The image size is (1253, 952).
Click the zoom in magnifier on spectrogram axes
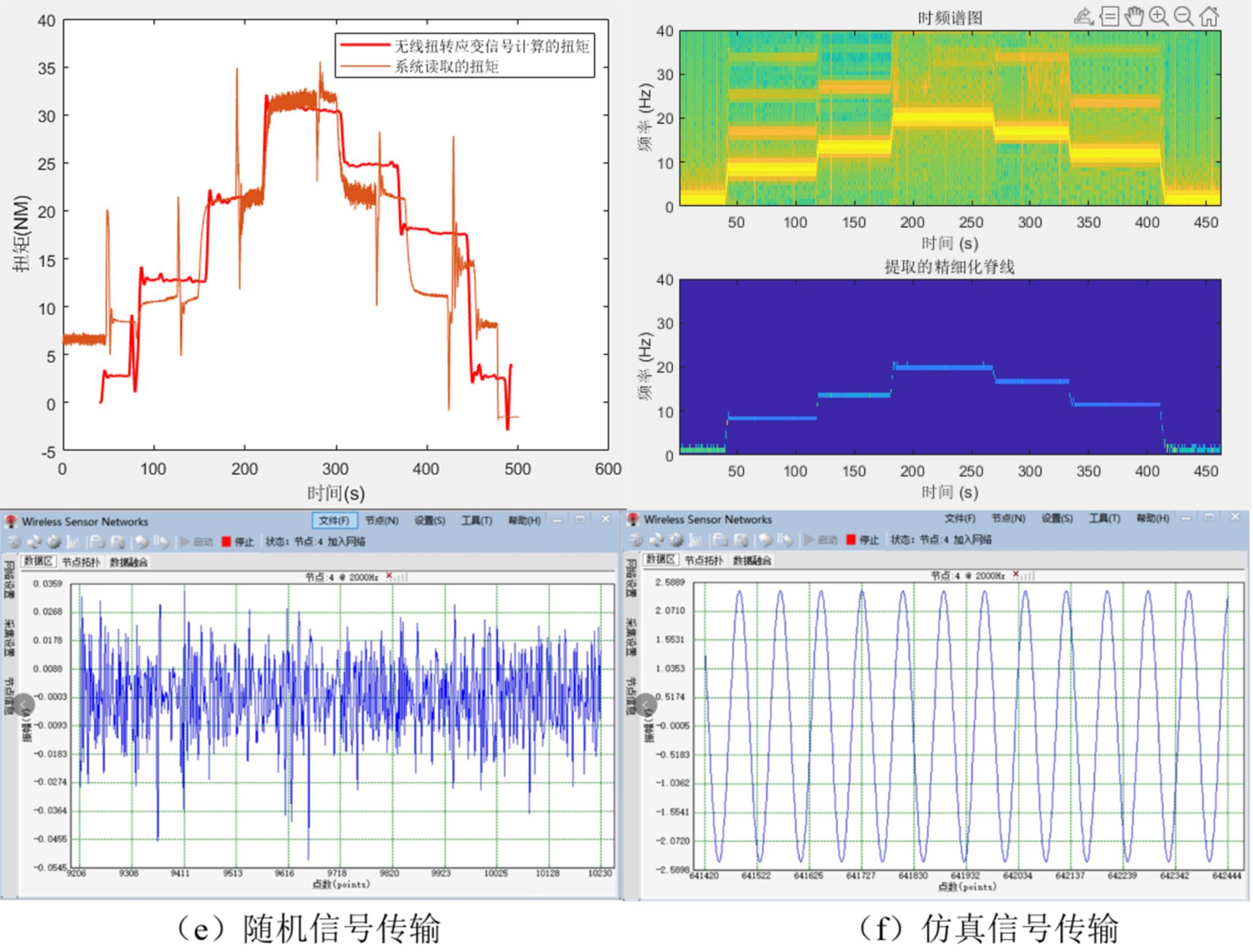1159,17
